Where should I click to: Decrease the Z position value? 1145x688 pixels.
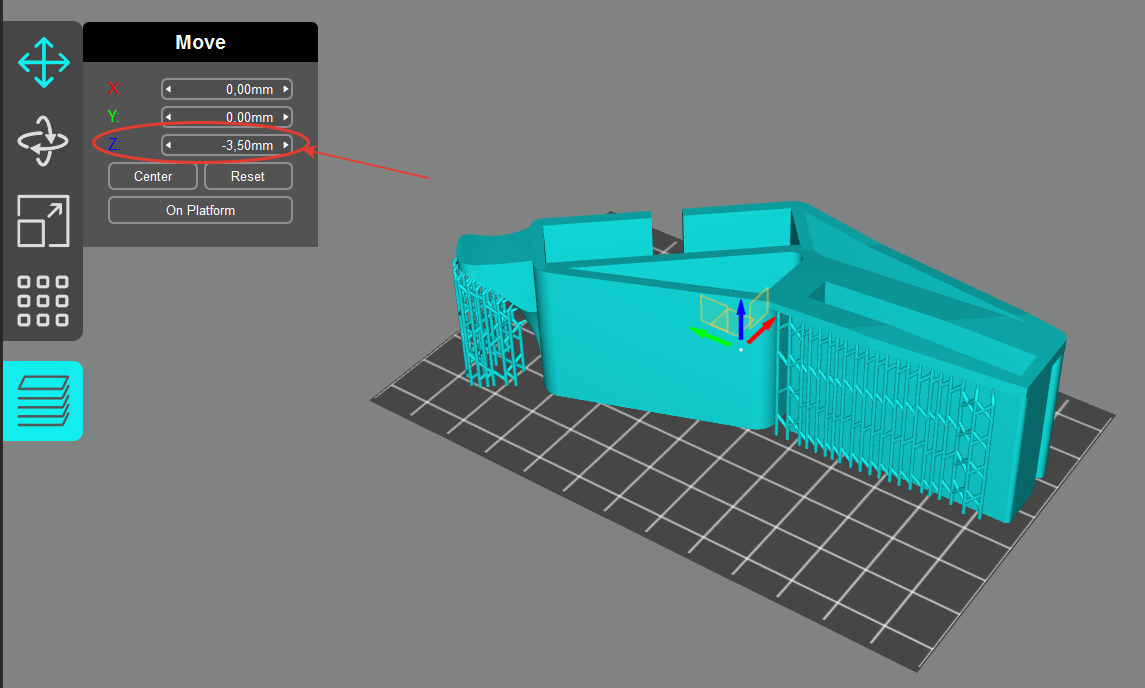point(169,145)
